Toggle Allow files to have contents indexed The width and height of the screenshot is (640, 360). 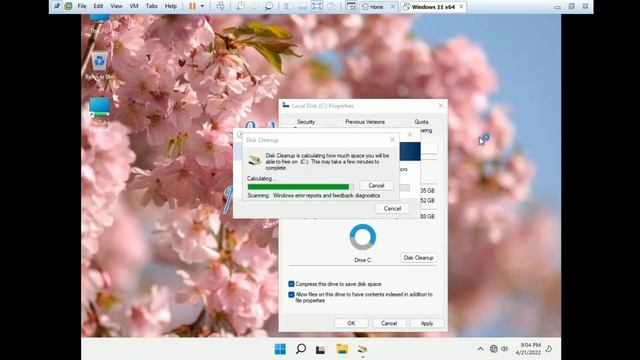(x=291, y=294)
